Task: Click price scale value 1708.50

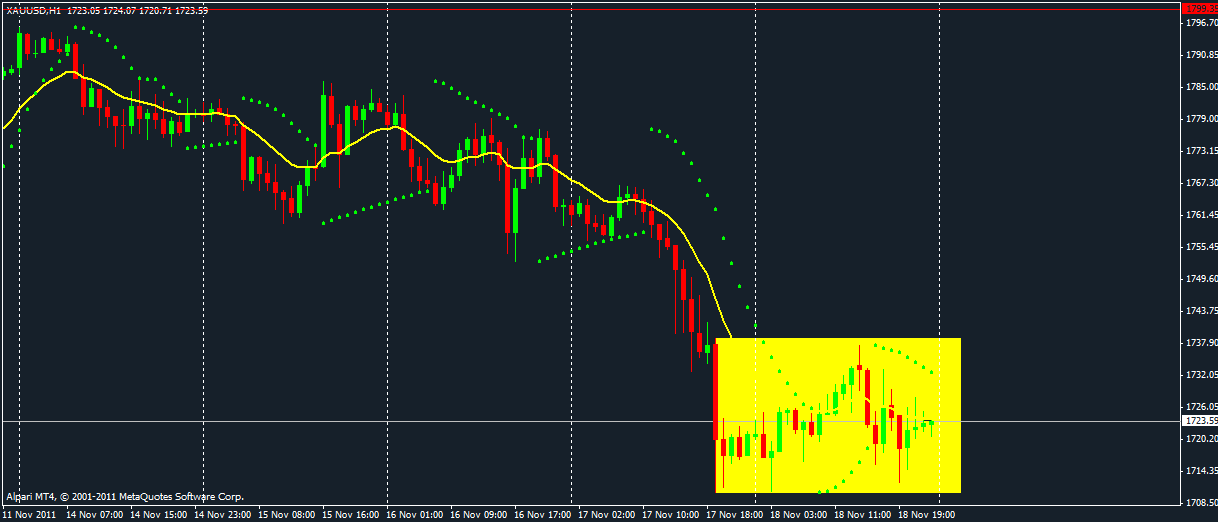Action: click(x=1200, y=502)
